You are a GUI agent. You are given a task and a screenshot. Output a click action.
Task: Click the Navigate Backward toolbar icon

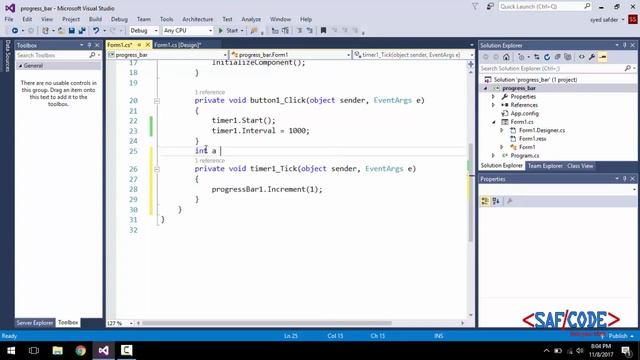[x=15, y=31]
